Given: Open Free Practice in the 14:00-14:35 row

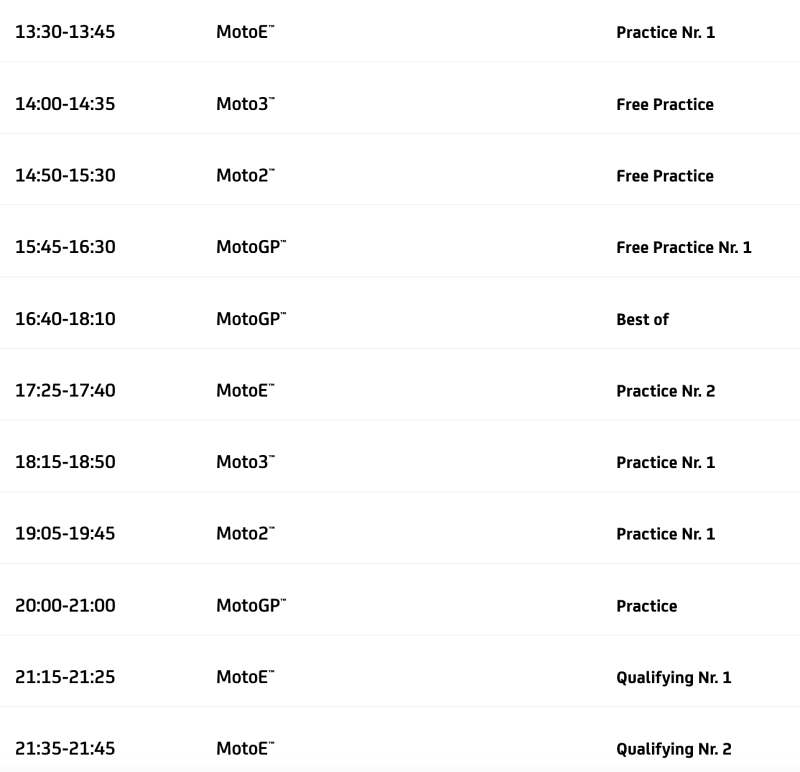Looking at the screenshot, I should [x=664, y=104].
